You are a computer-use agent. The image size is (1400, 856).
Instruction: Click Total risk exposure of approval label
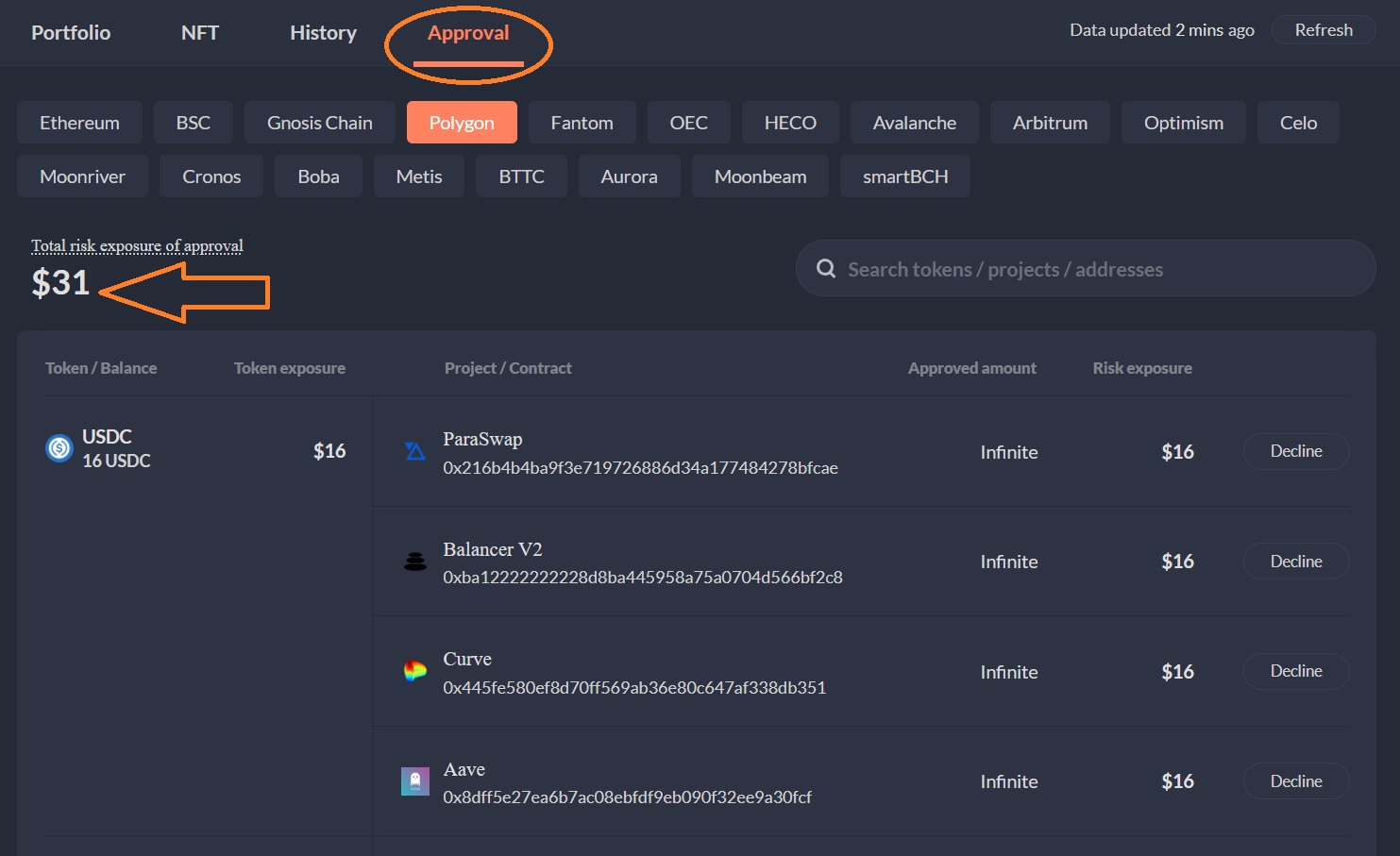[x=137, y=246]
